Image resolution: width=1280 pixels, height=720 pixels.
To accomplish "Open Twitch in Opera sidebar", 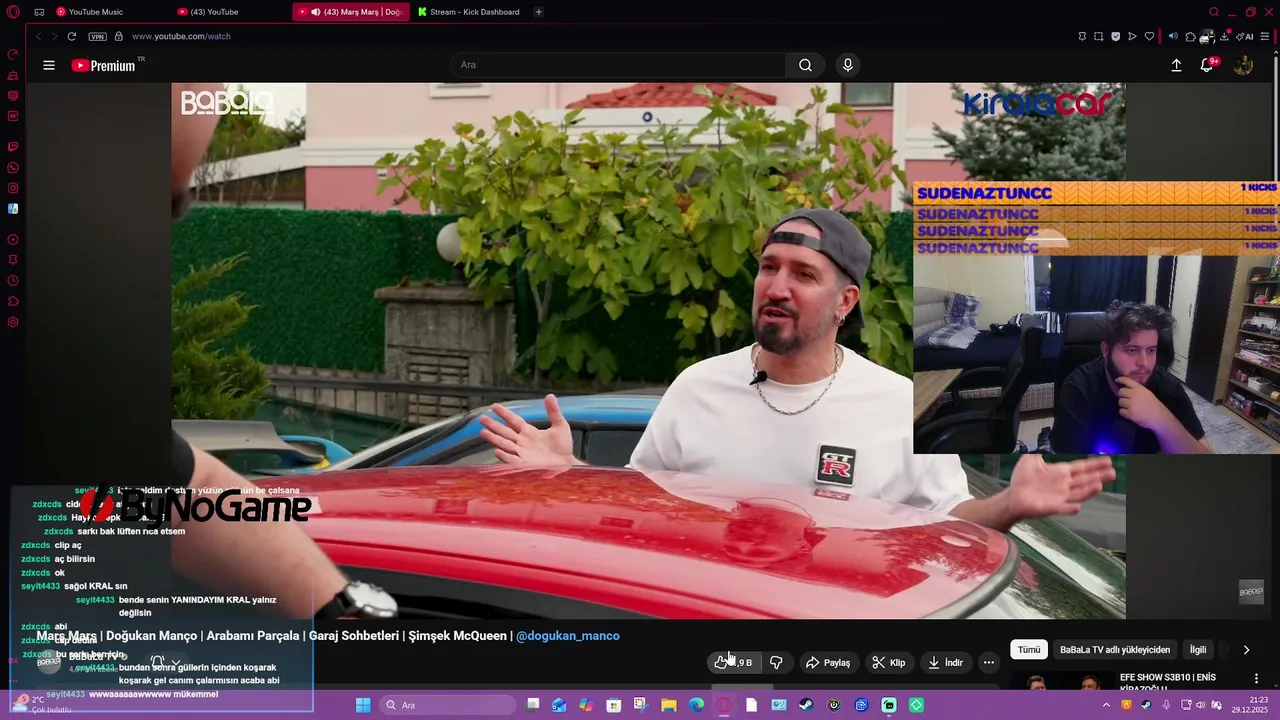I will coord(13,146).
